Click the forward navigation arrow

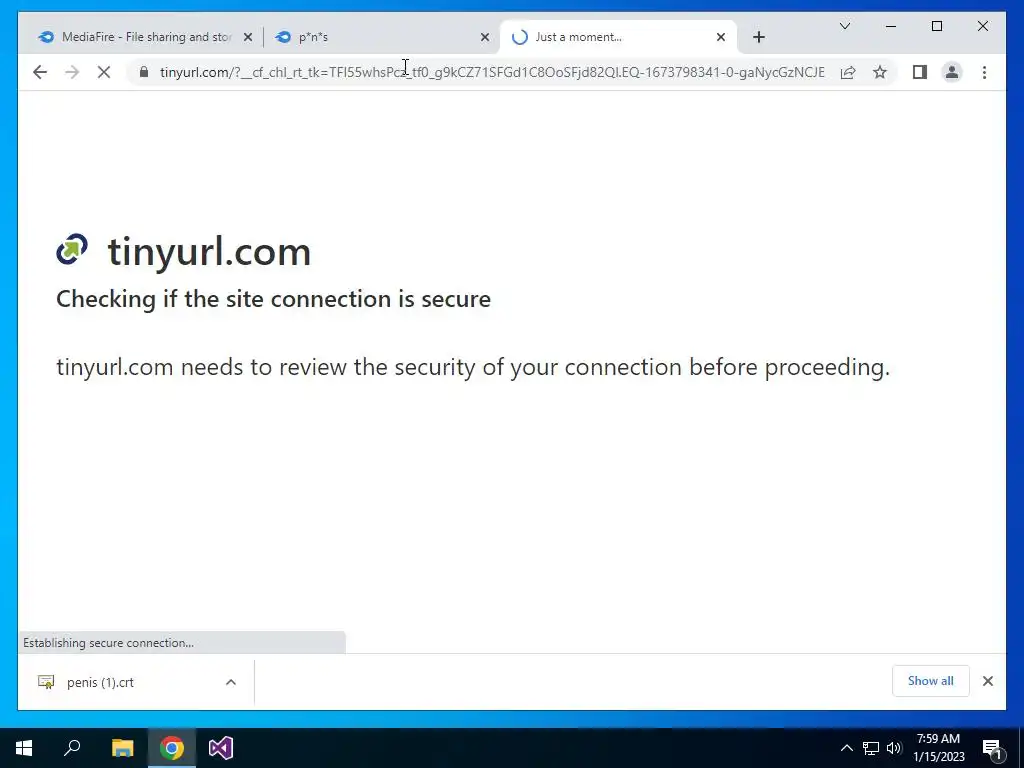pyautogui.click(x=72, y=72)
